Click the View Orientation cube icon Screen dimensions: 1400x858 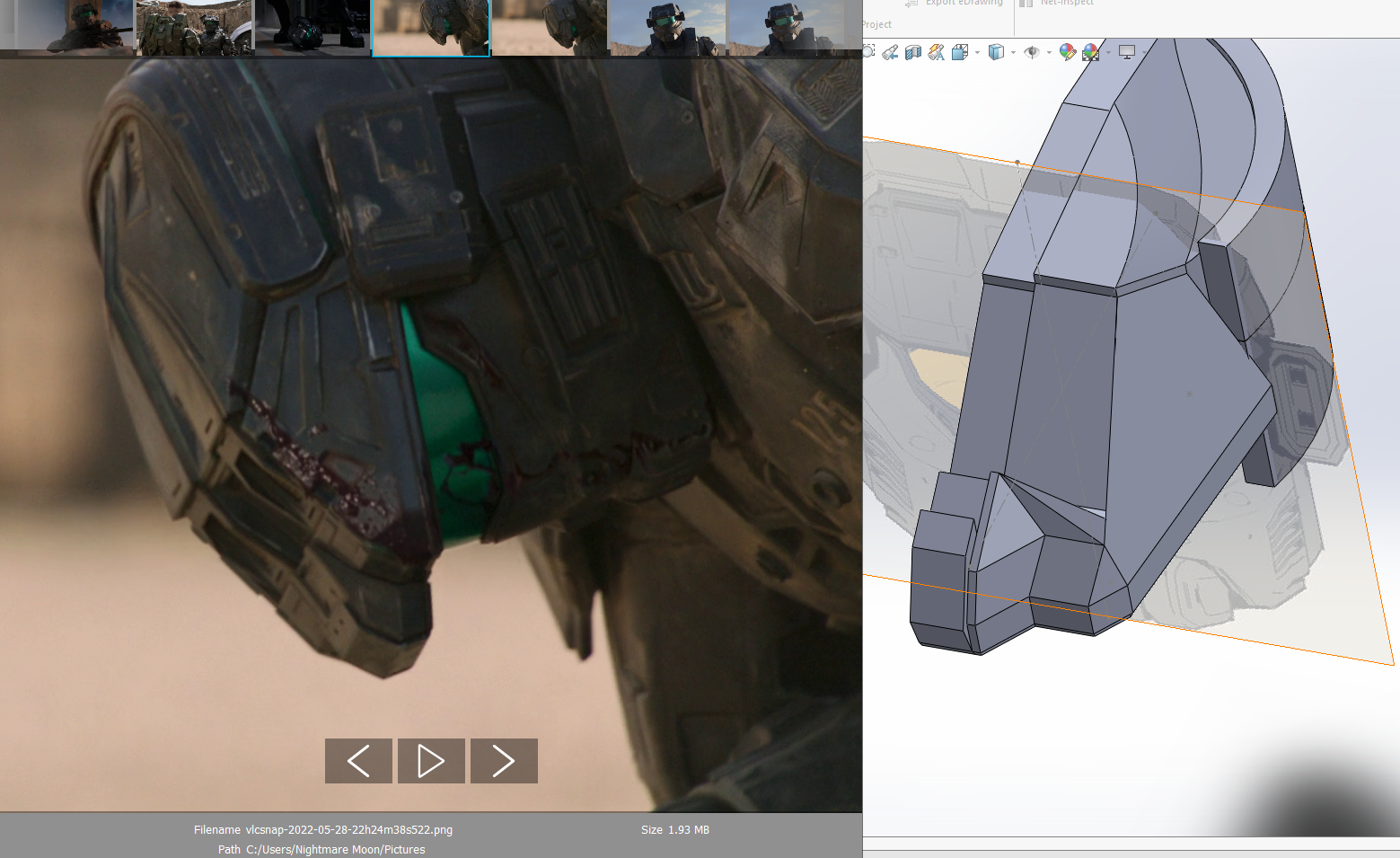click(960, 52)
